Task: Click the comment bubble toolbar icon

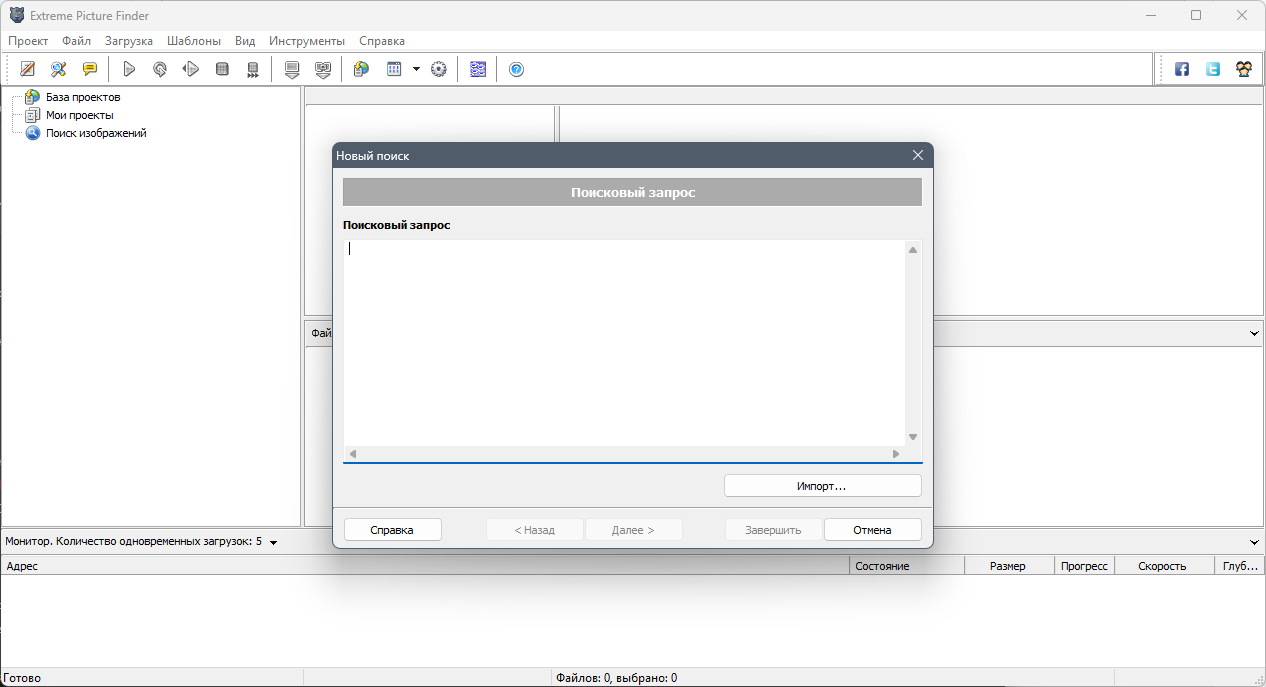Action: click(x=90, y=69)
